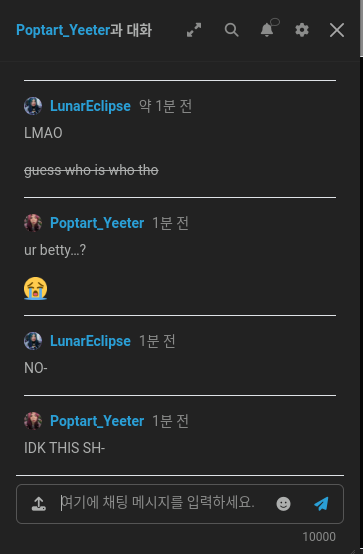Open the emoji picker
This screenshot has height=554, width=363.
pos(283,503)
